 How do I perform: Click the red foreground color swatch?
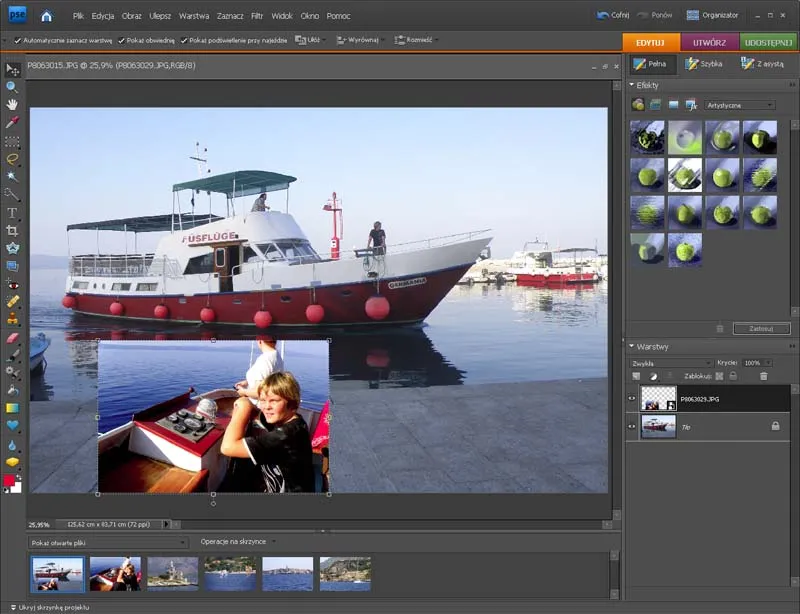click(9, 480)
